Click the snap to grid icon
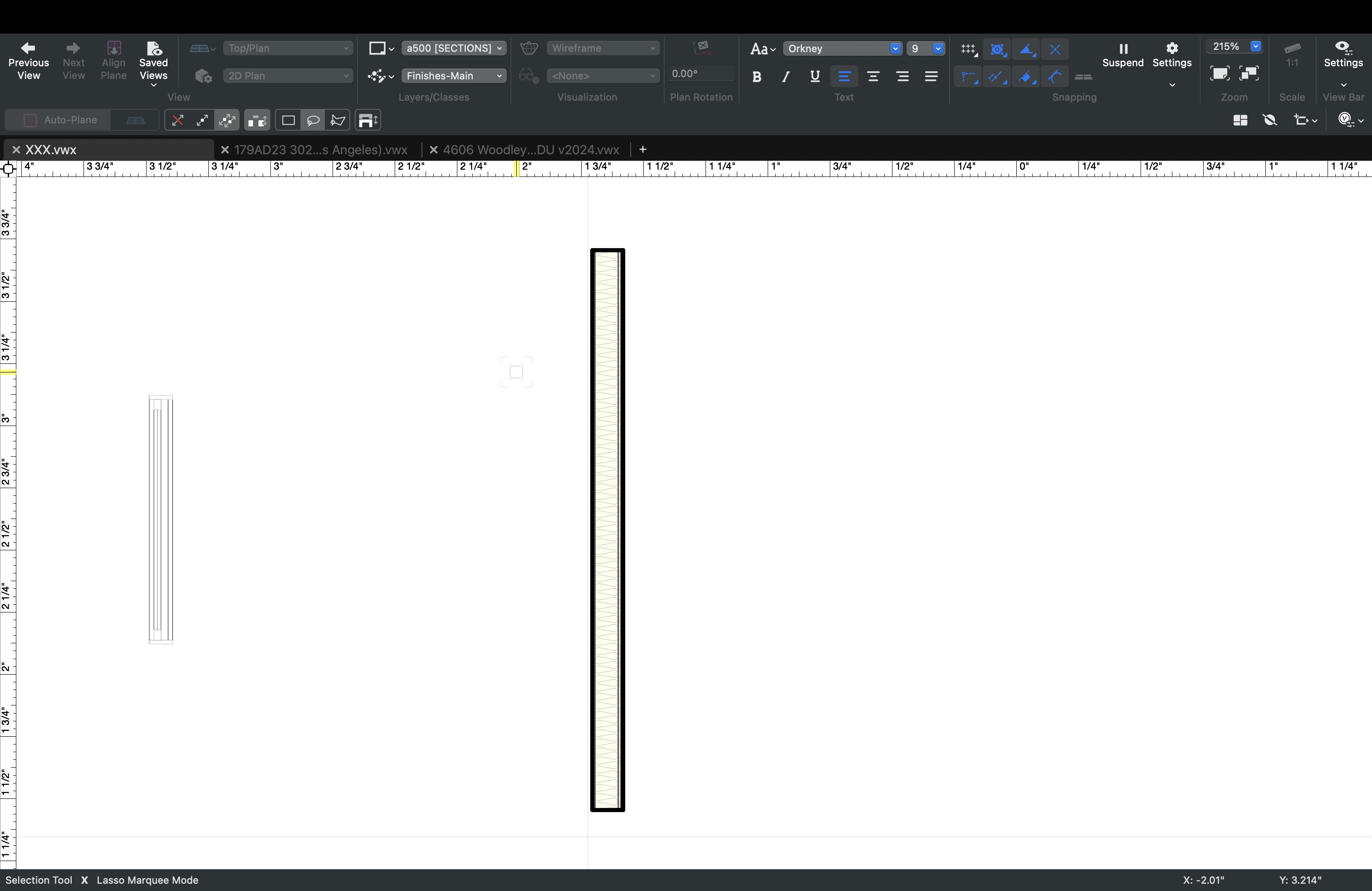Image resolution: width=1372 pixels, height=891 pixels. [968, 49]
